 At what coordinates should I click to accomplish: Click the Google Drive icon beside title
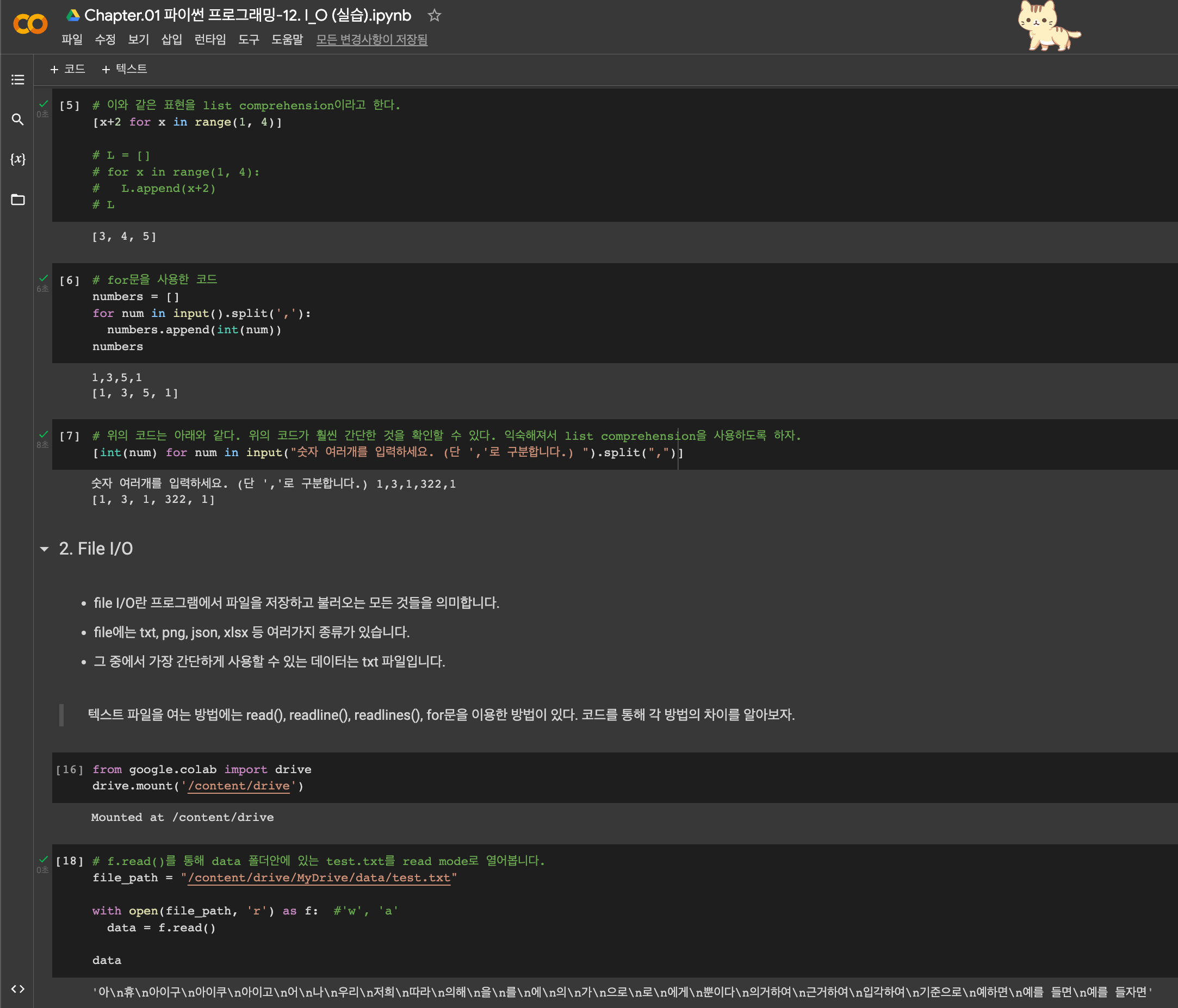73,15
